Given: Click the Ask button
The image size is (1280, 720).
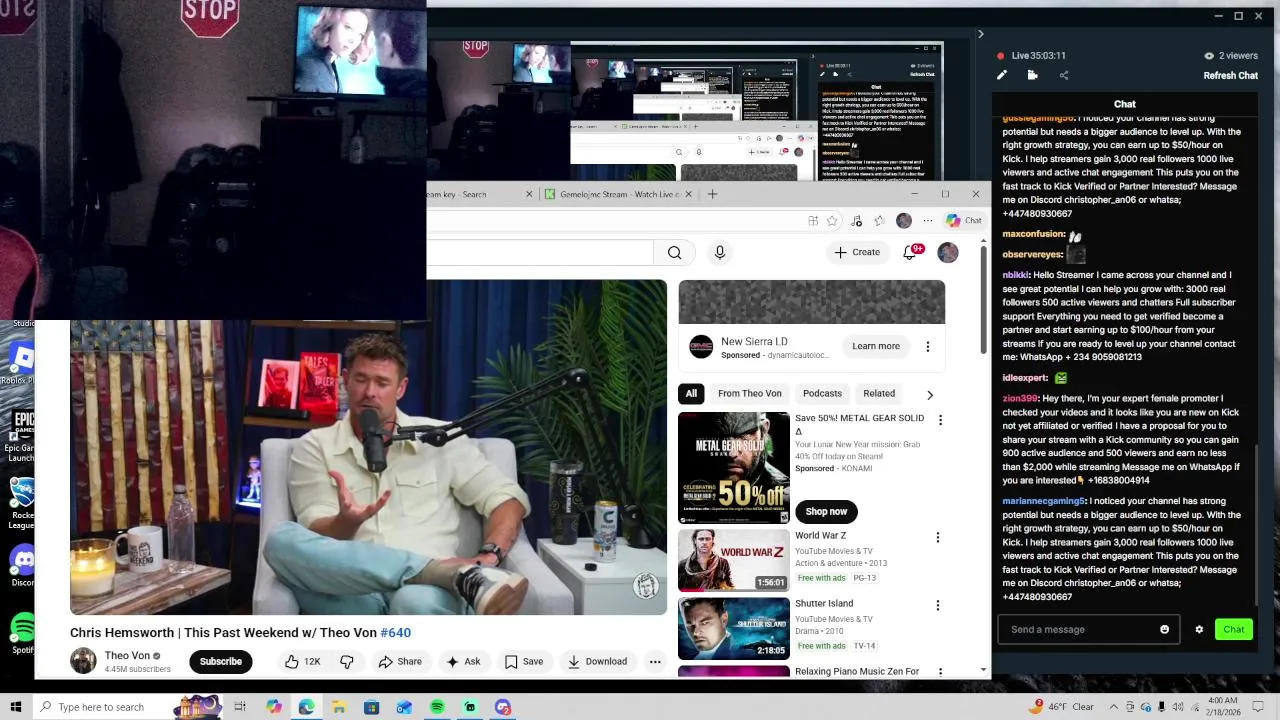Looking at the screenshot, I should click(x=463, y=661).
